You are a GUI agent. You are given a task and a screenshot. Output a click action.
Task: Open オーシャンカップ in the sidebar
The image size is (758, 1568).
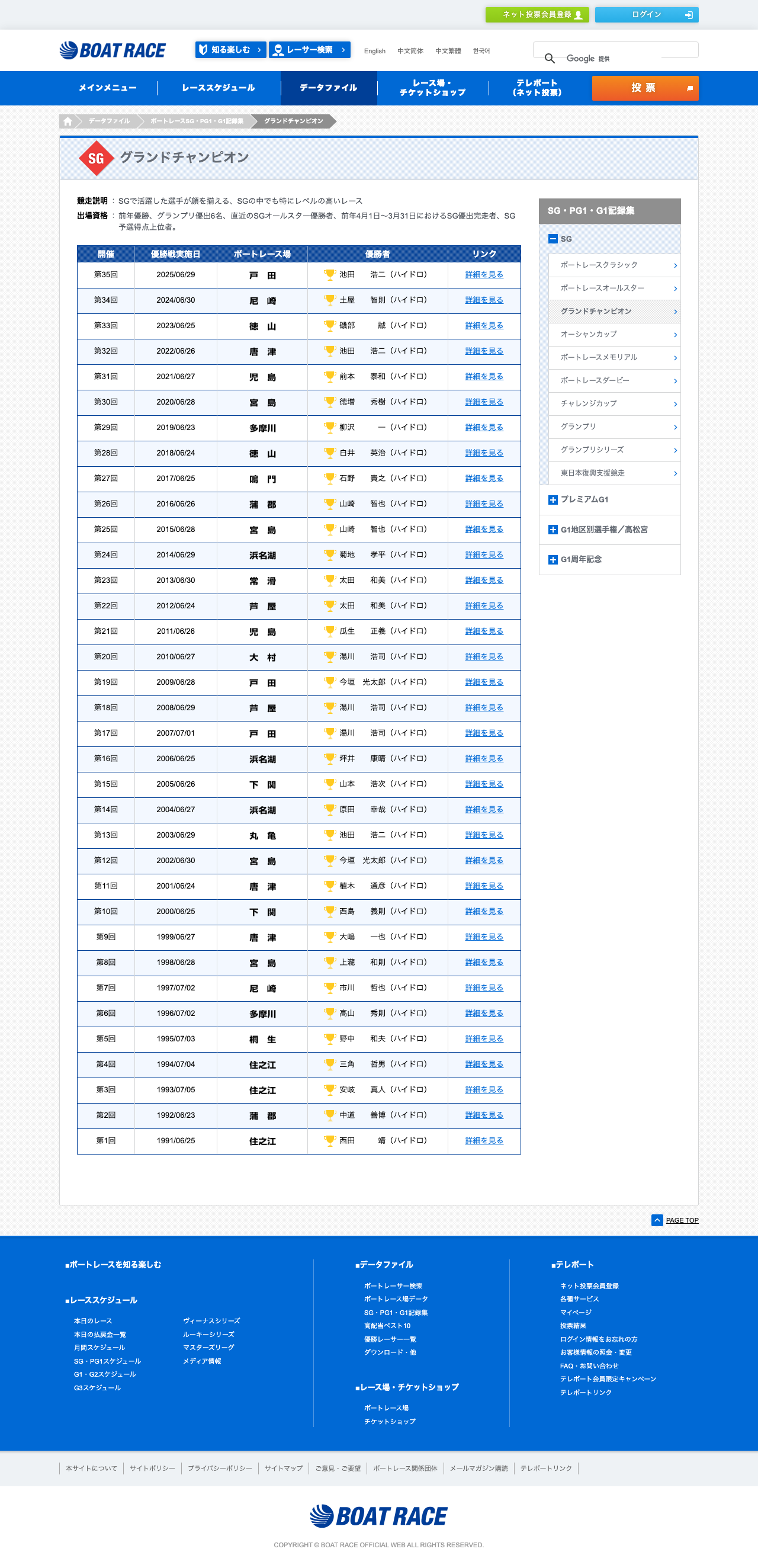614,335
